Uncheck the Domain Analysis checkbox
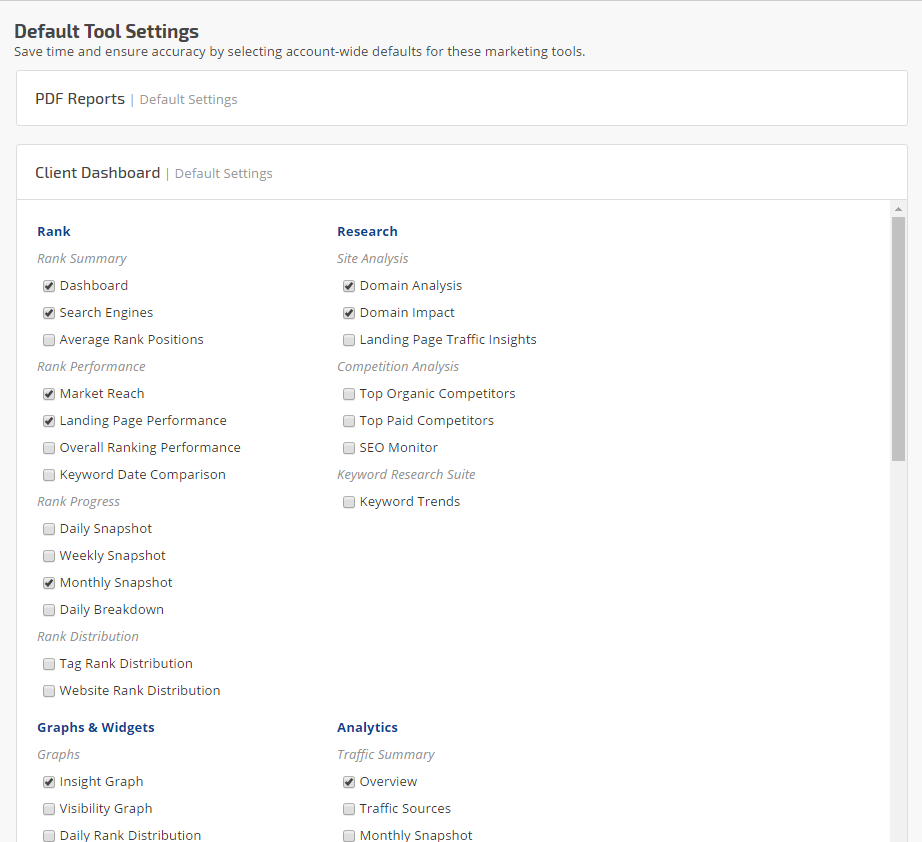 [349, 286]
